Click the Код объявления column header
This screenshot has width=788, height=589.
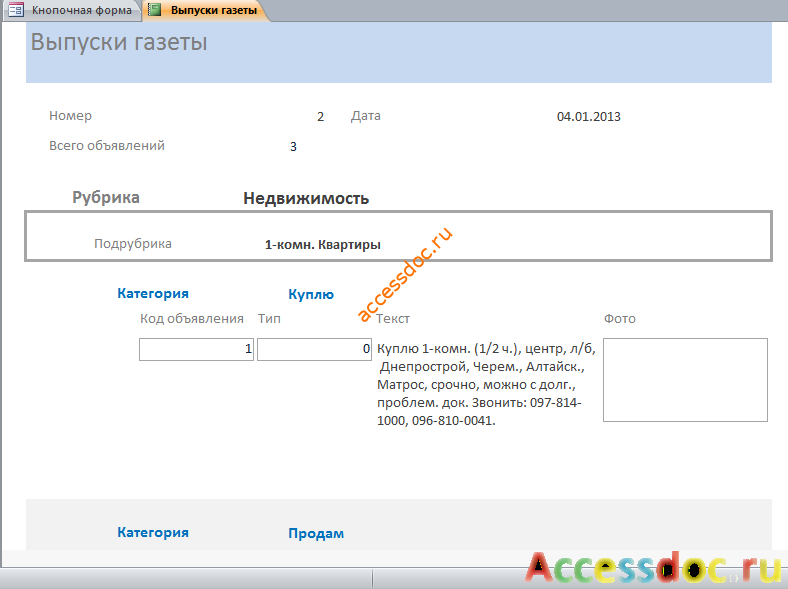191,319
